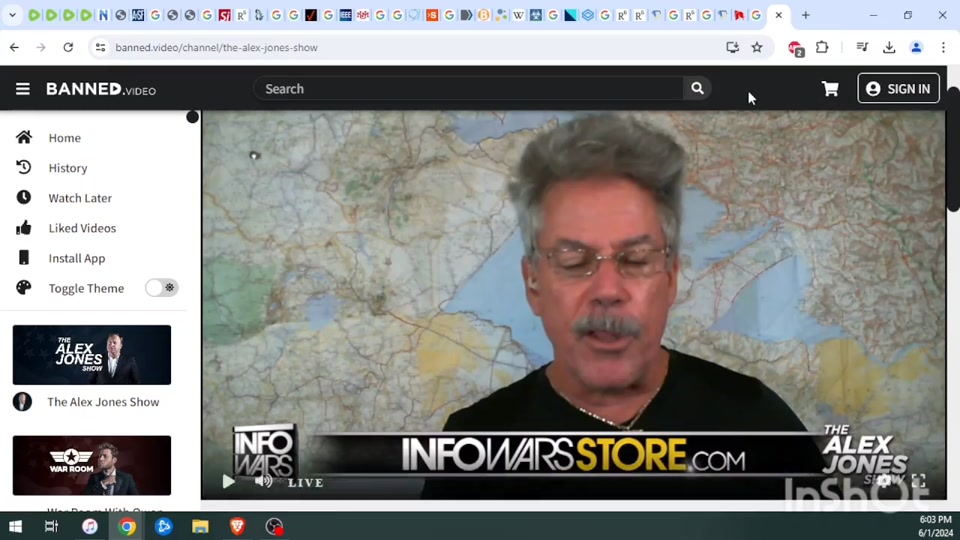The image size is (960, 540).
Task: Open Watch Later in the sidebar
Action: (80, 198)
